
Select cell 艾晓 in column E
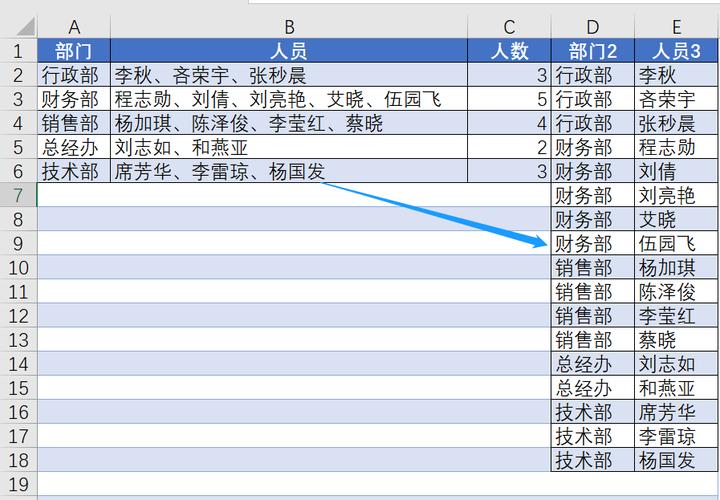coord(676,219)
